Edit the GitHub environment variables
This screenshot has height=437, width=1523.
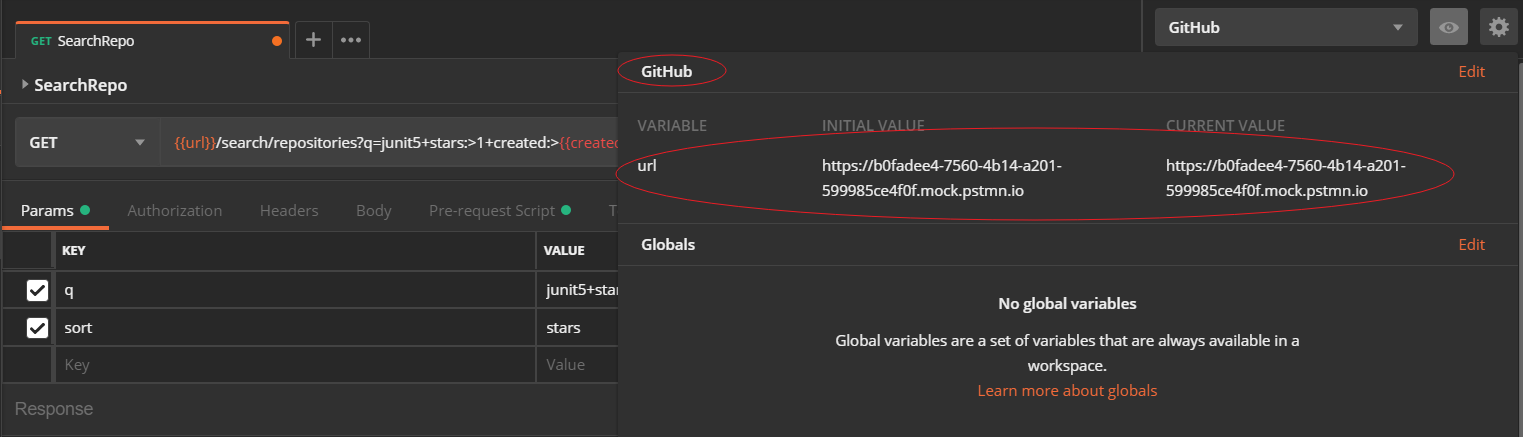1471,72
